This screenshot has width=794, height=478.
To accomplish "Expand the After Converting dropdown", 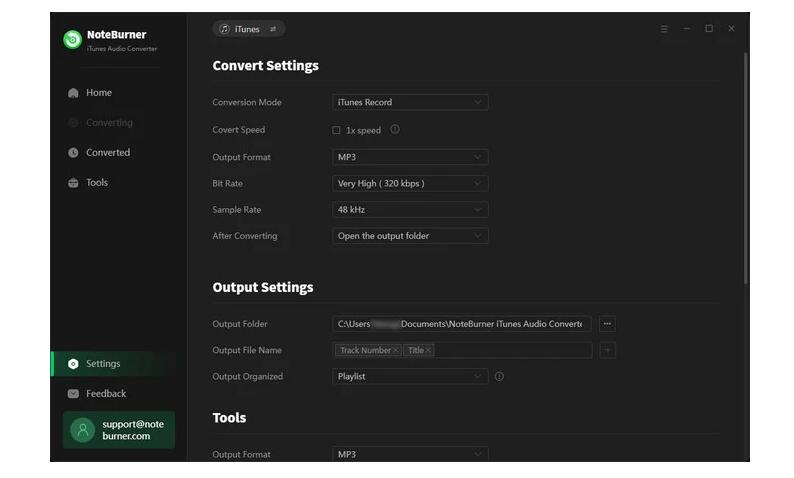I will pyautogui.click(x=410, y=236).
